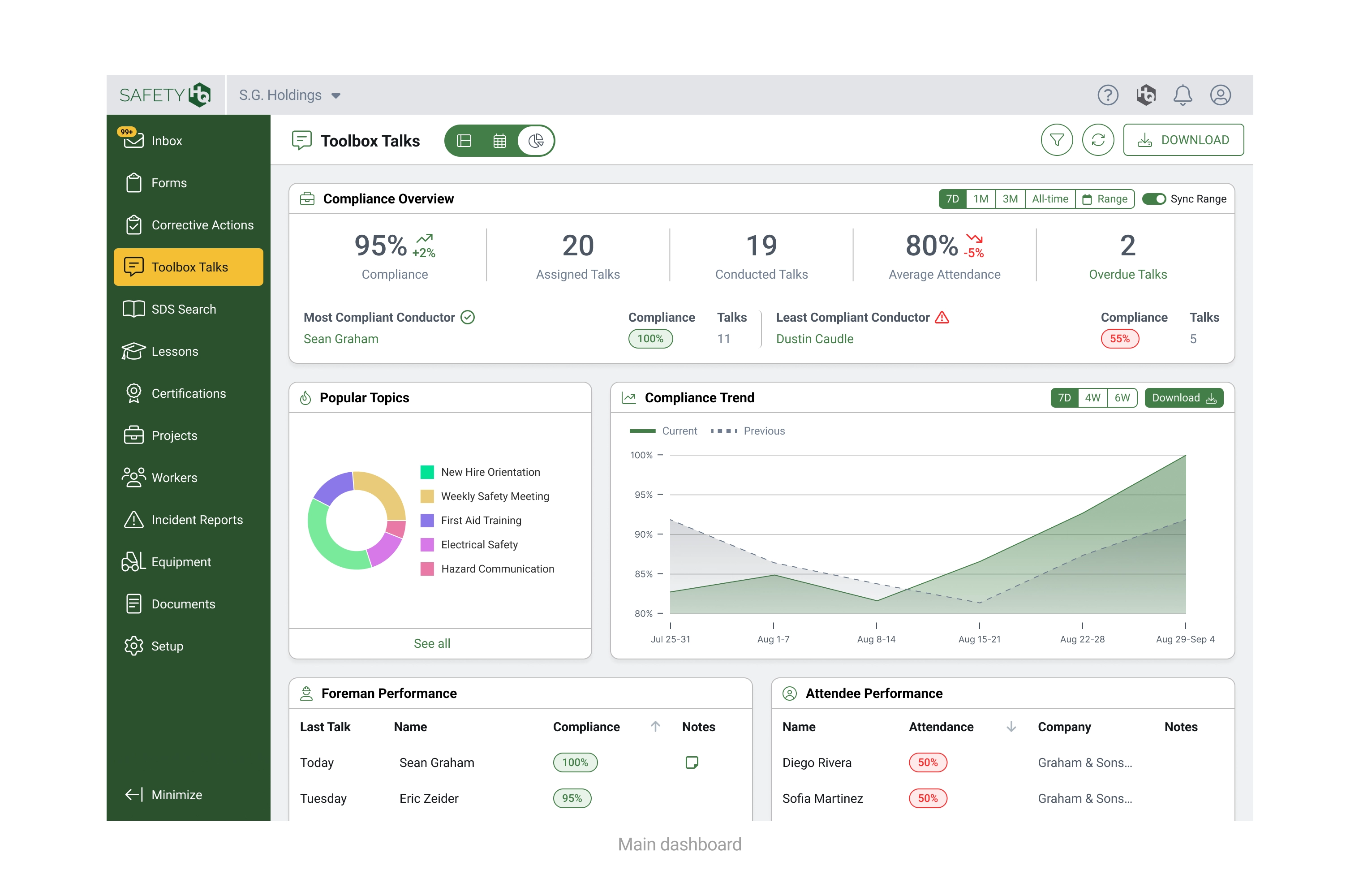Switch to table list view icon
This screenshot has width=1359, height=896.
(464, 141)
